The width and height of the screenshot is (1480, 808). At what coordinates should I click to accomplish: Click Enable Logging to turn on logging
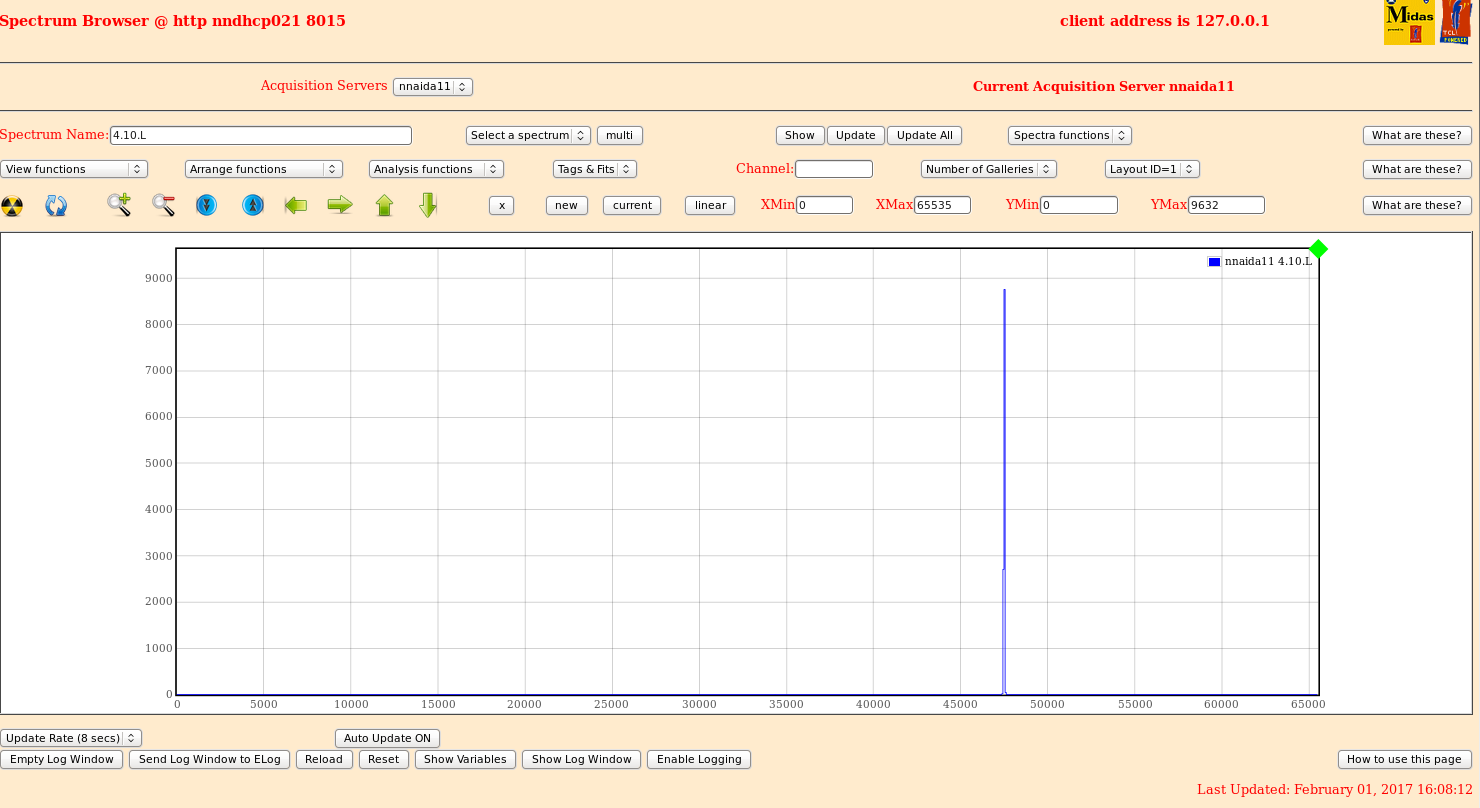coord(698,759)
